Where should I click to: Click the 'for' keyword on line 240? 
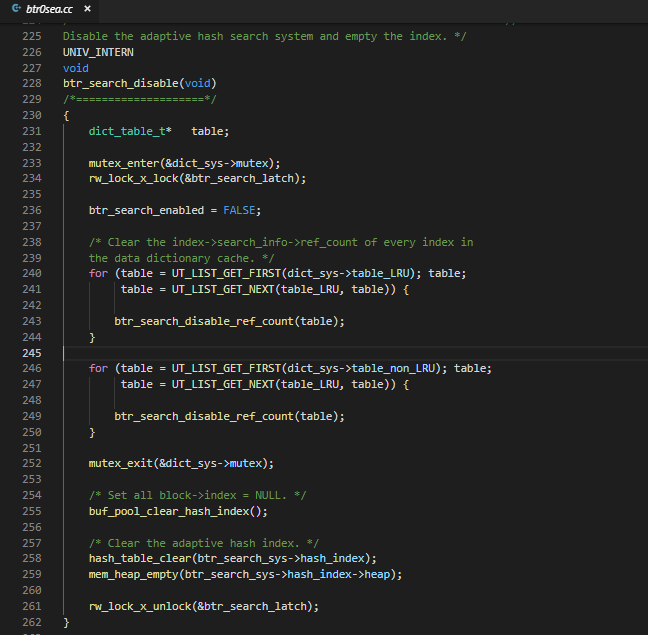coord(98,274)
